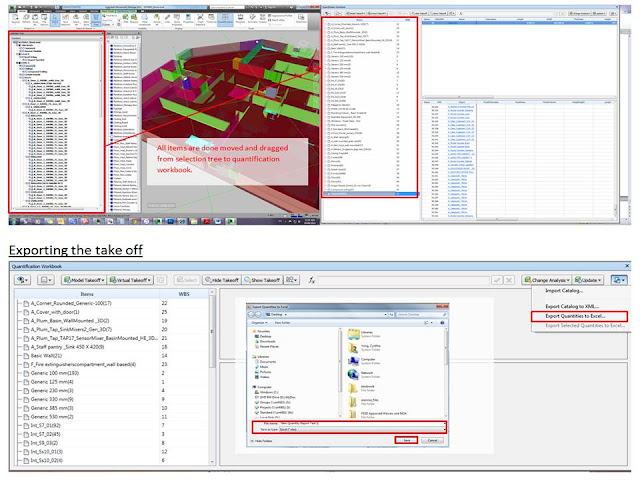Select item A_Staff pantry_Sink 450 X 420(9)
The height and width of the screenshot is (480, 640).
[x=67, y=347]
